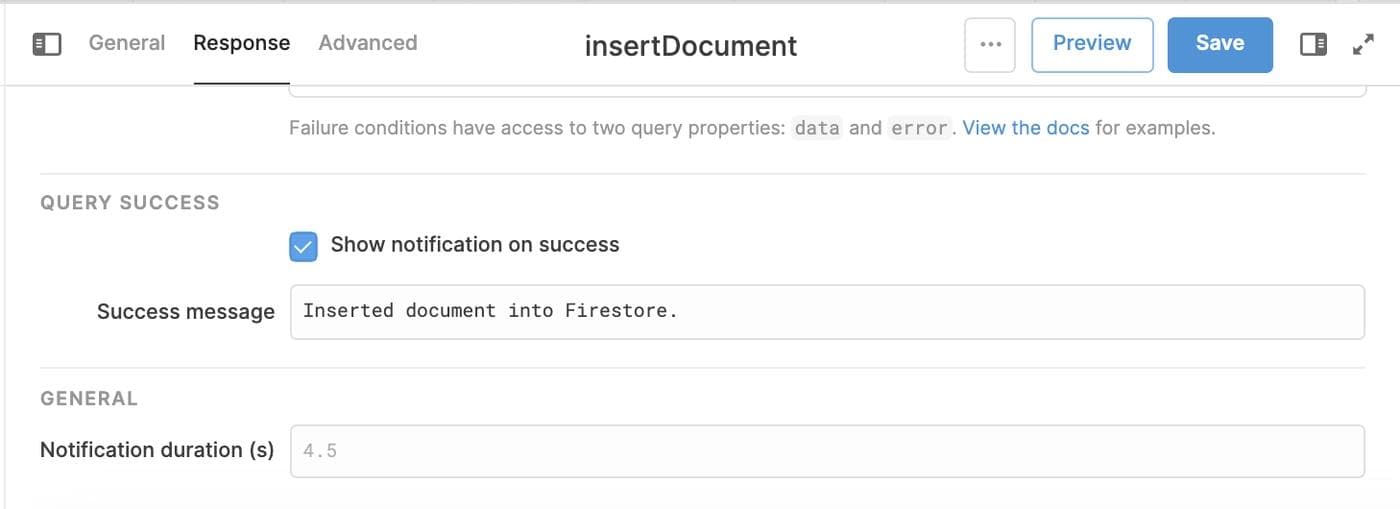Toggle the left sidebar panel icon
This screenshot has width=1400, height=509.
click(x=47, y=44)
